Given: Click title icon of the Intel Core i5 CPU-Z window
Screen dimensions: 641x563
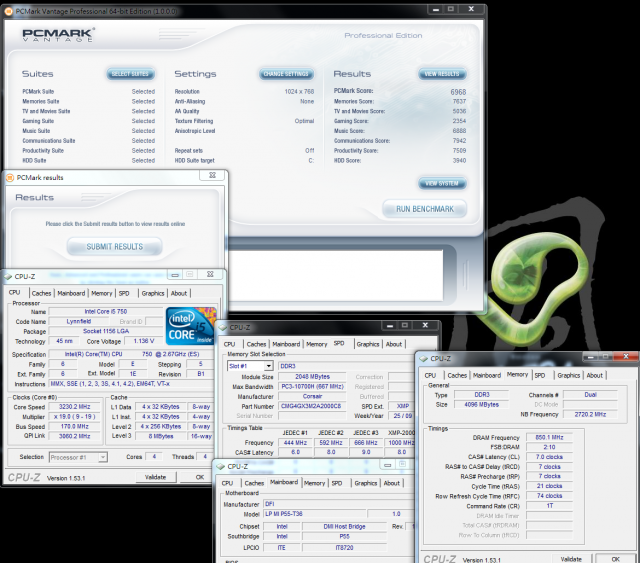Looking at the screenshot, I should pos(8,277).
